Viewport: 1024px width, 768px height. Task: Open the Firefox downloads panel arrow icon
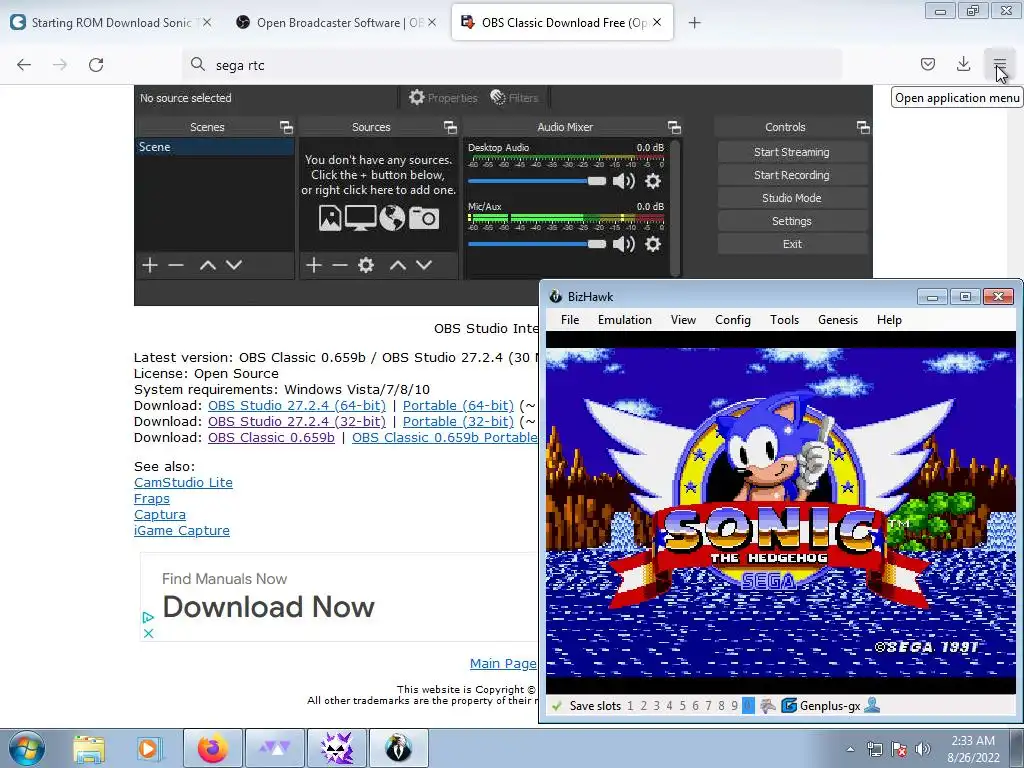[963, 64]
